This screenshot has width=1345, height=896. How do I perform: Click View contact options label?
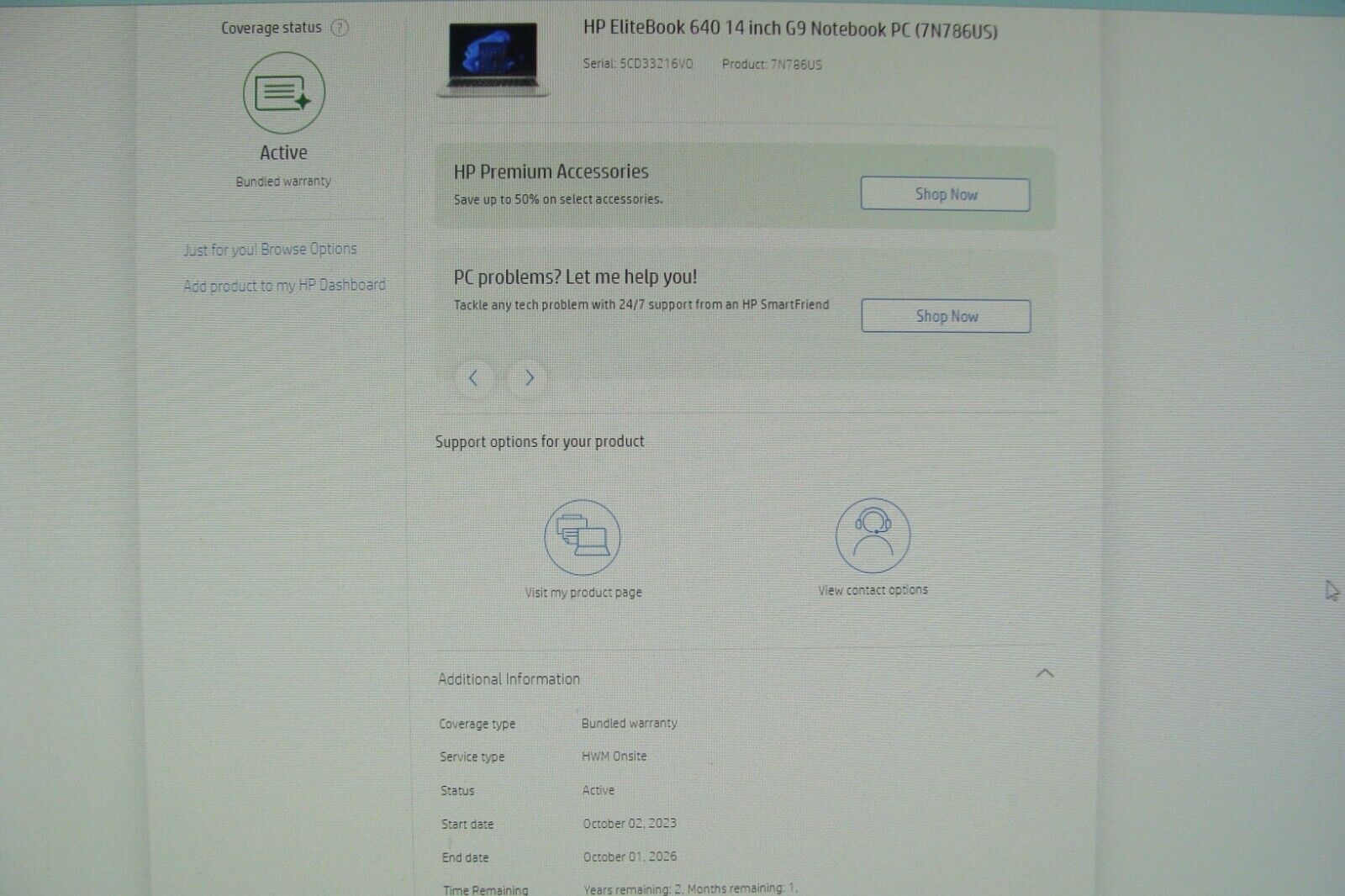point(873,590)
